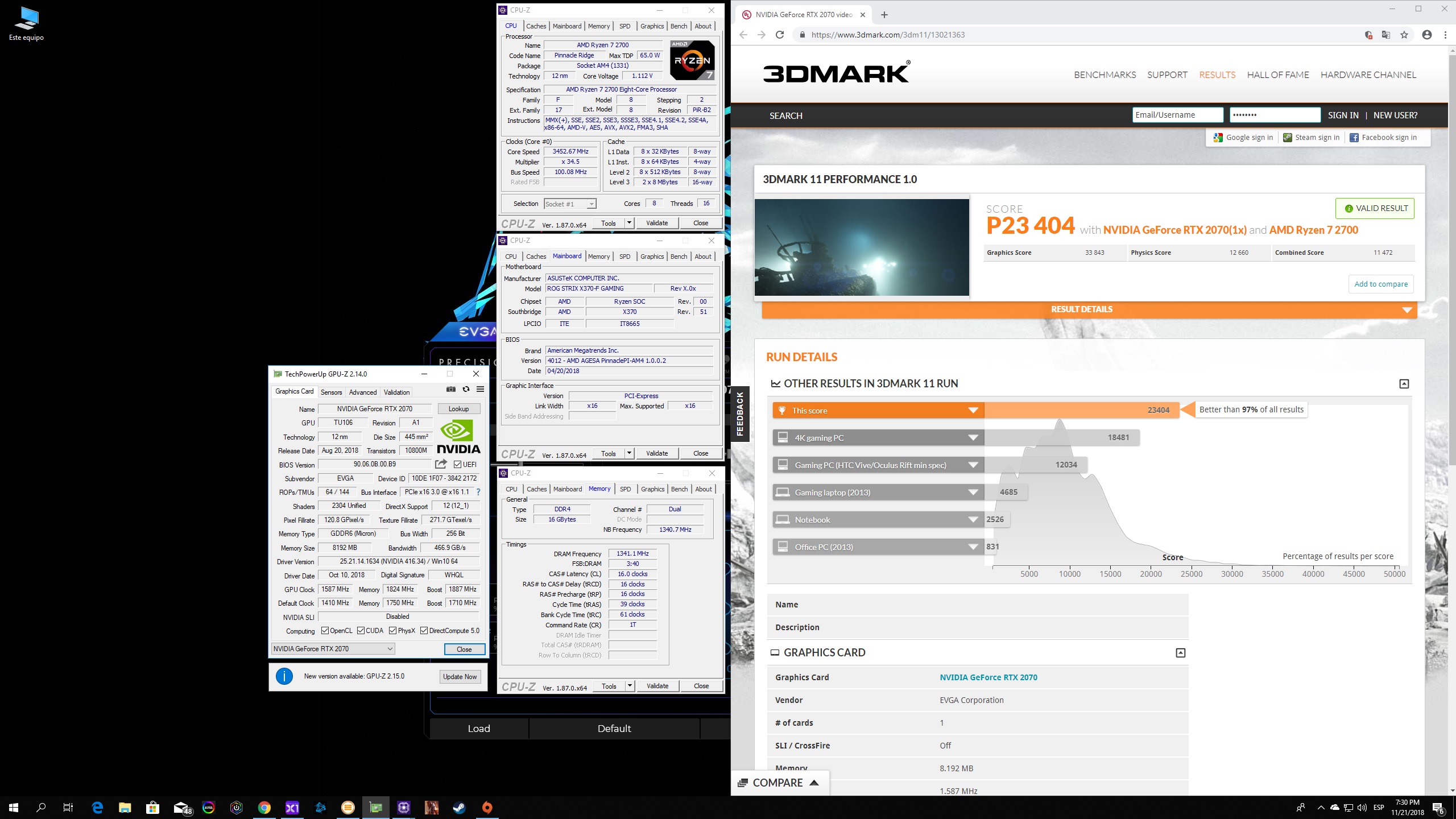Screen dimensions: 1456x819
Task: Switch to the Sensors tab in GPU-Z
Action: click(x=331, y=392)
